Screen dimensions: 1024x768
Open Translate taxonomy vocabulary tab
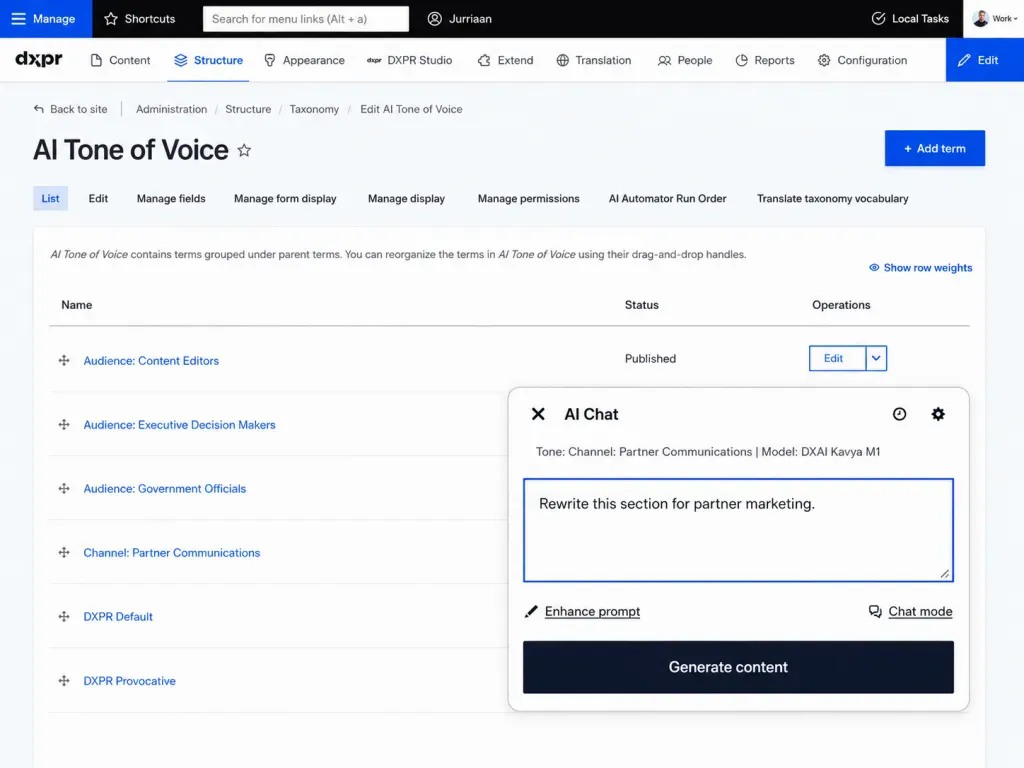pos(833,199)
